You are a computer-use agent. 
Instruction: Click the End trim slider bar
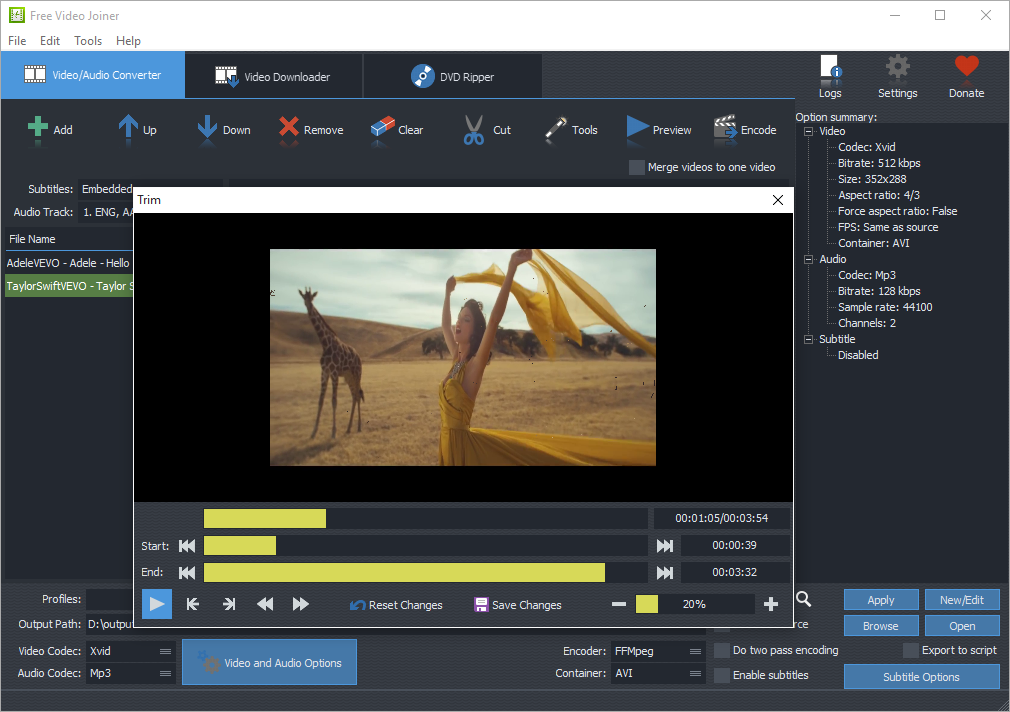(x=425, y=572)
